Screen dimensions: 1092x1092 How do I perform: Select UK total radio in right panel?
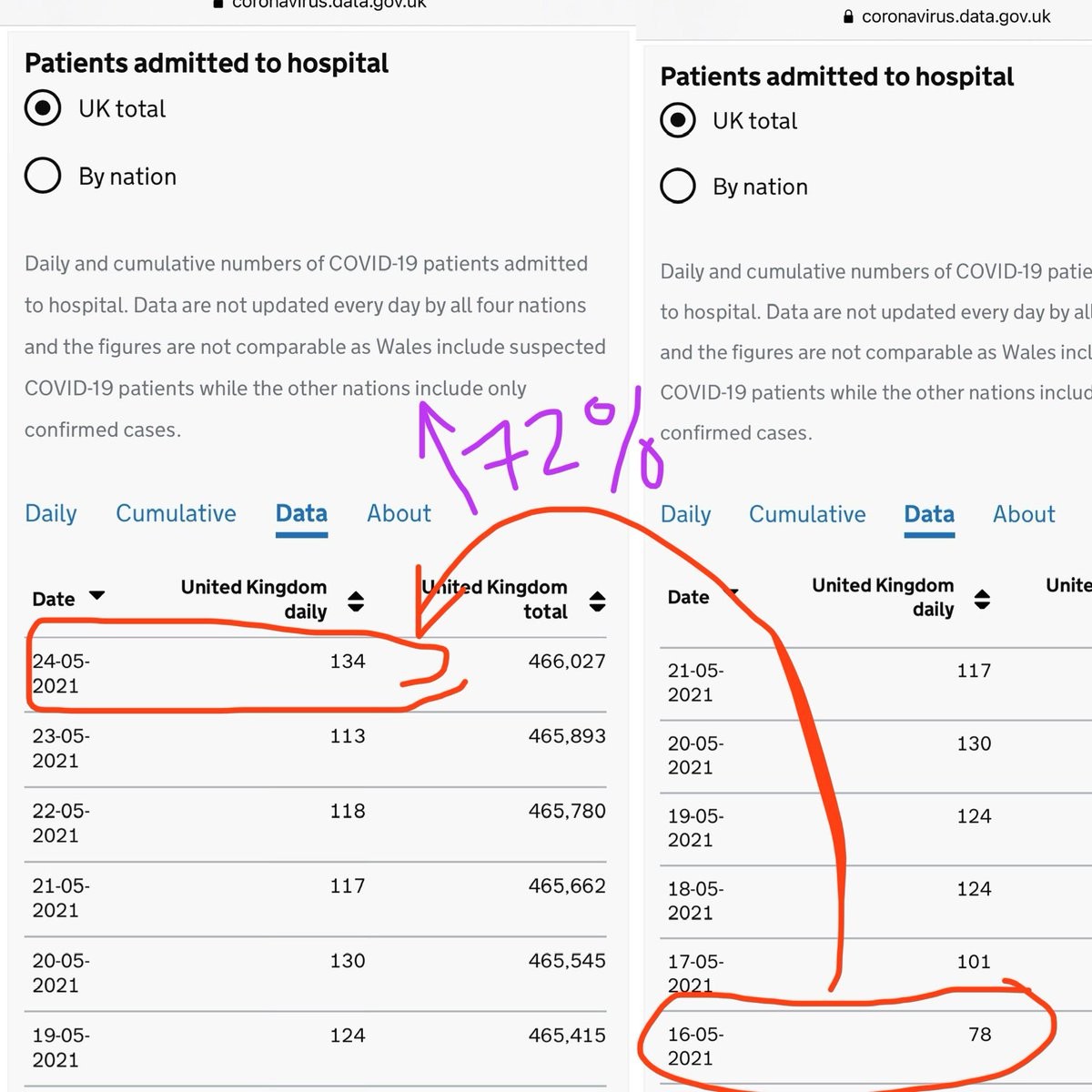click(678, 120)
